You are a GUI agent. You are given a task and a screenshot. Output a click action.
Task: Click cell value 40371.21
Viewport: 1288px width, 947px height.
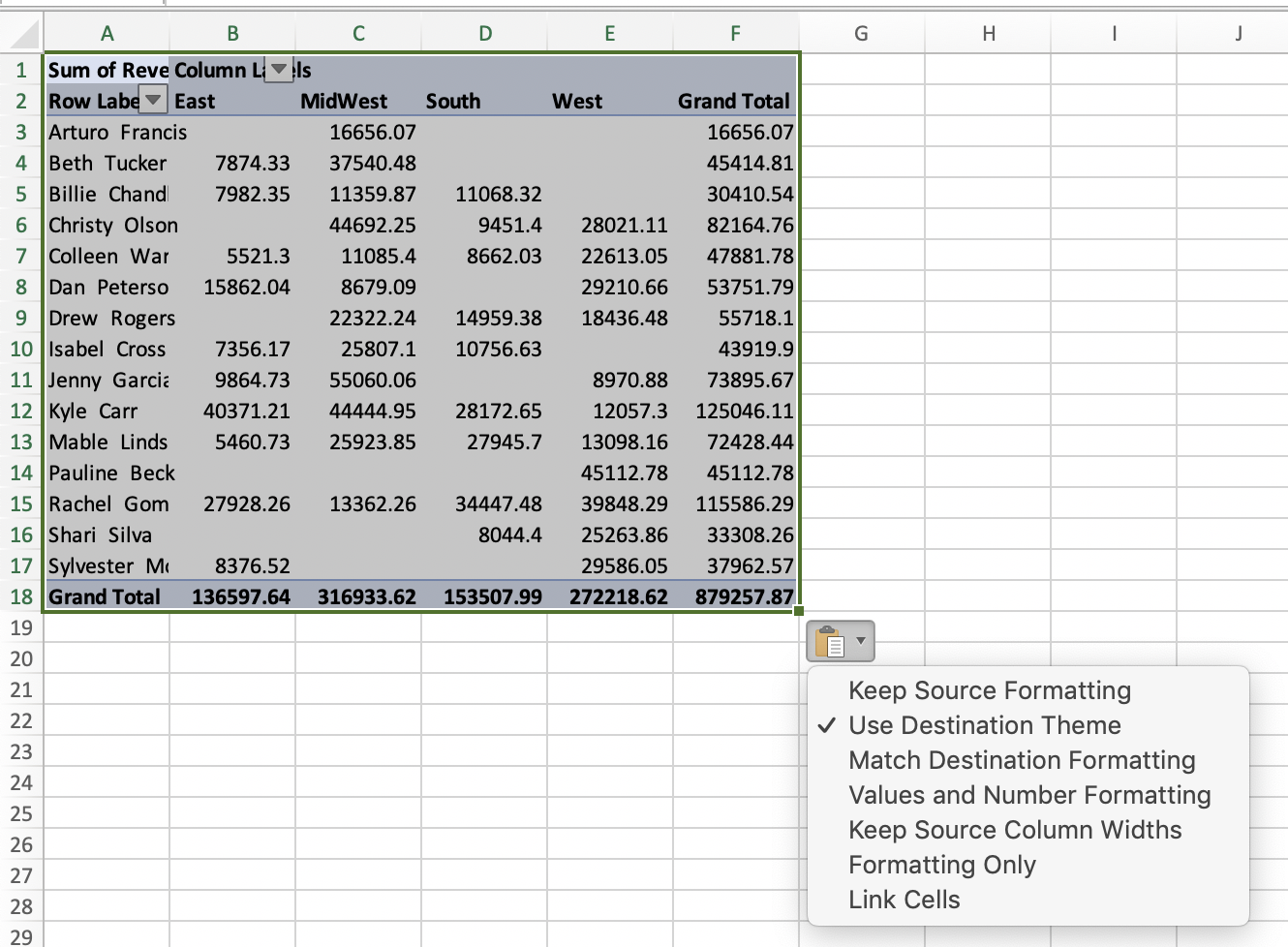232,411
